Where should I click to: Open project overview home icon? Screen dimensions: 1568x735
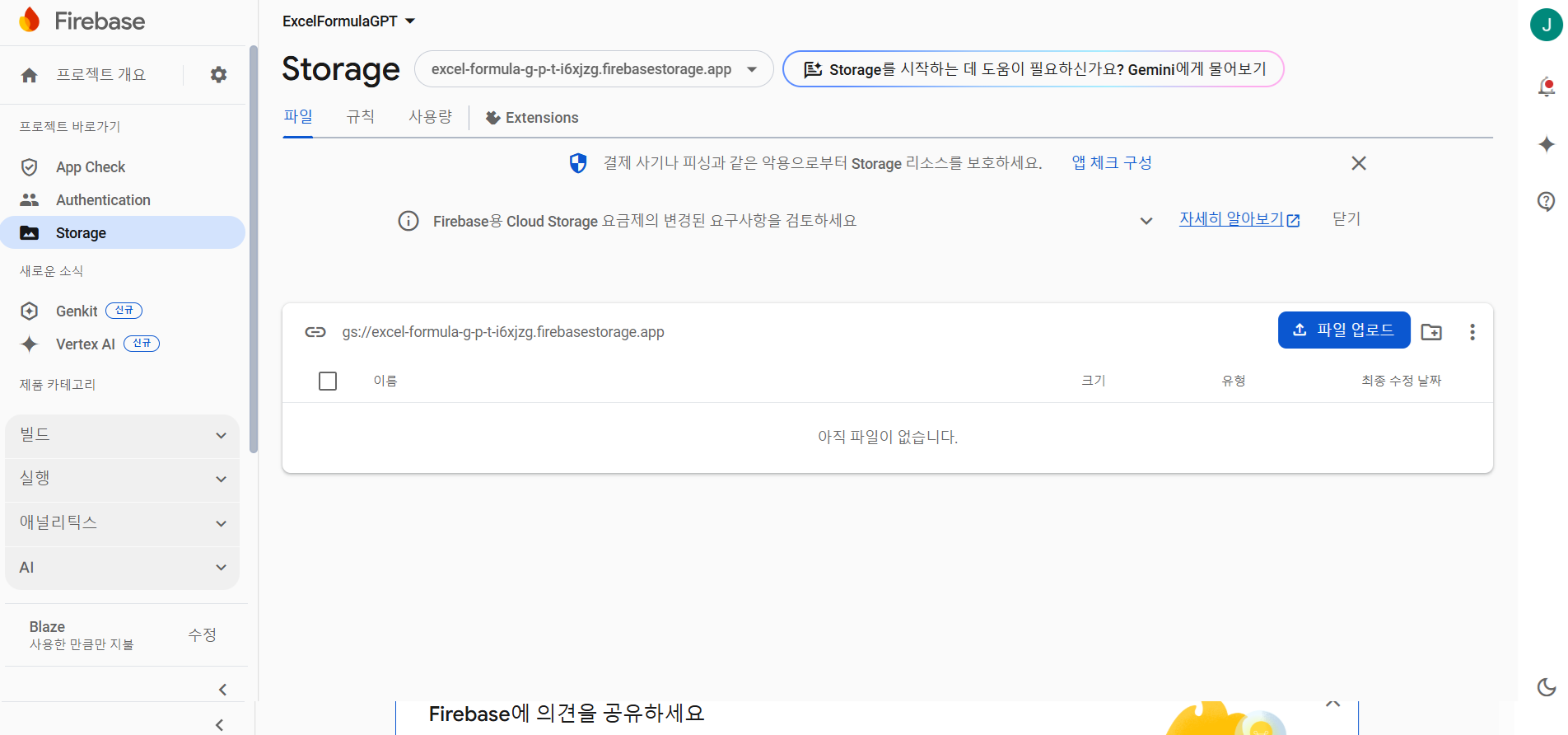[x=30, y=75]
